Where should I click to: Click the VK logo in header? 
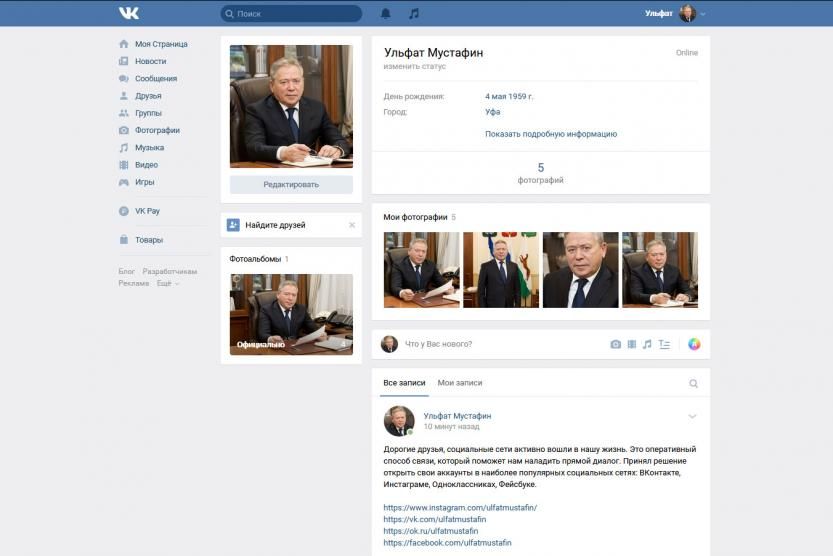(129, 13)
